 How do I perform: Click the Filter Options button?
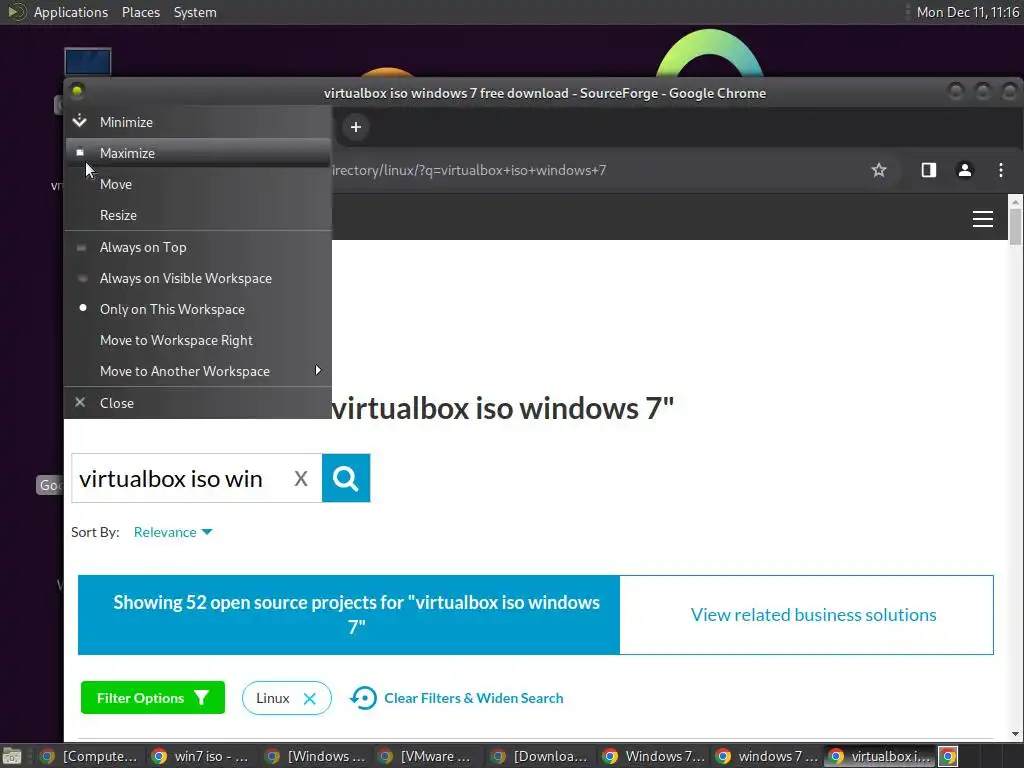tap(153, 697)
